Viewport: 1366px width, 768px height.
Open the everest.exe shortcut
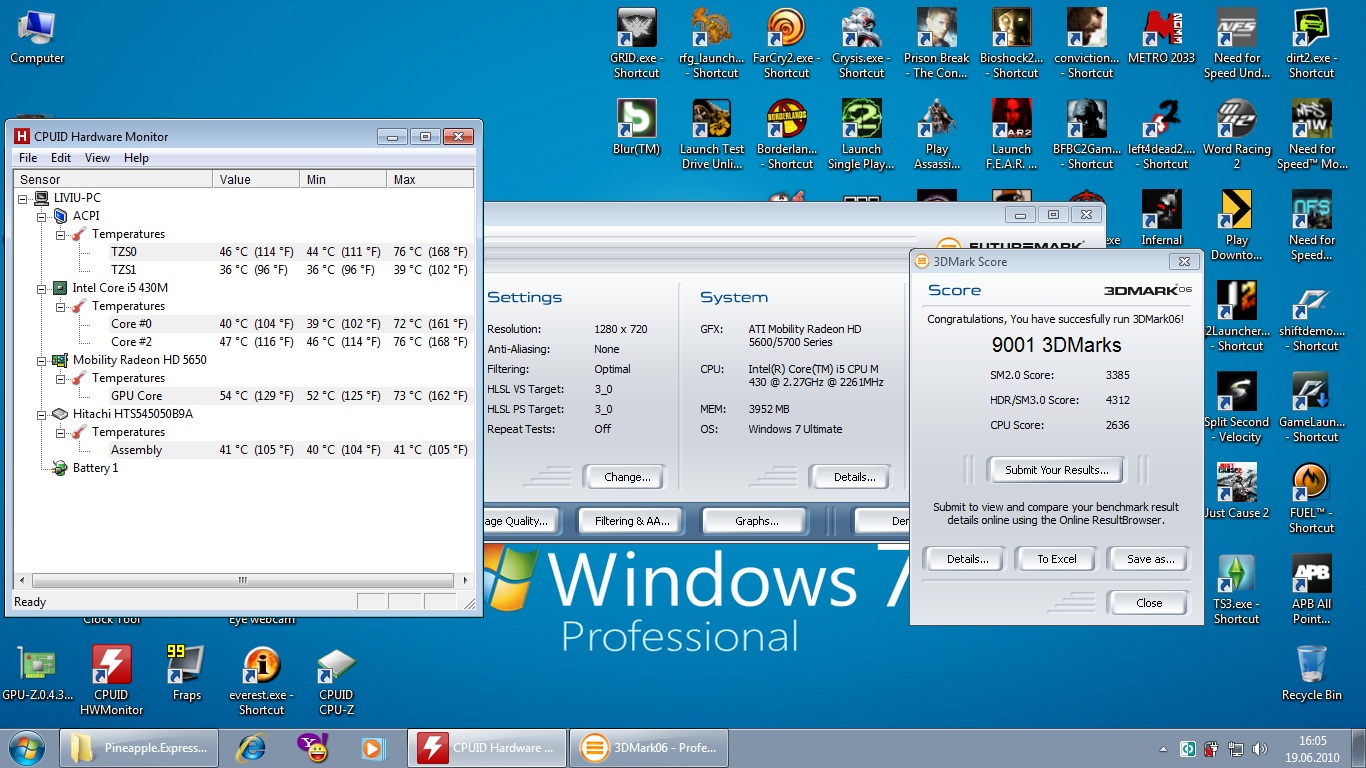[x=261, y=680]
